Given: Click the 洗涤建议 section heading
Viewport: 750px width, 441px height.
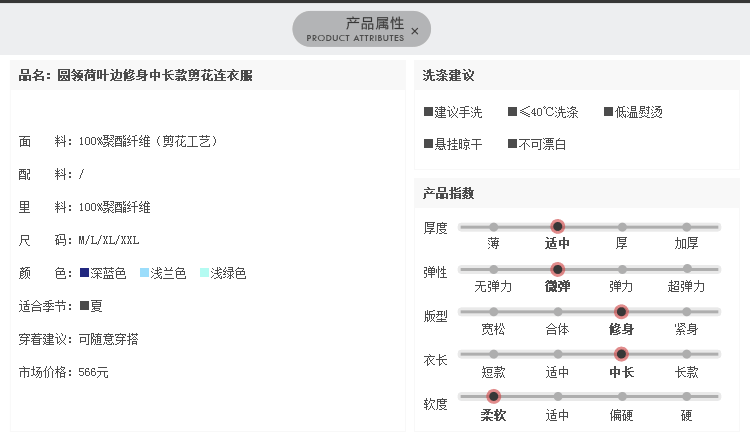Looking at the screenshot, I should tap(448, 76).
